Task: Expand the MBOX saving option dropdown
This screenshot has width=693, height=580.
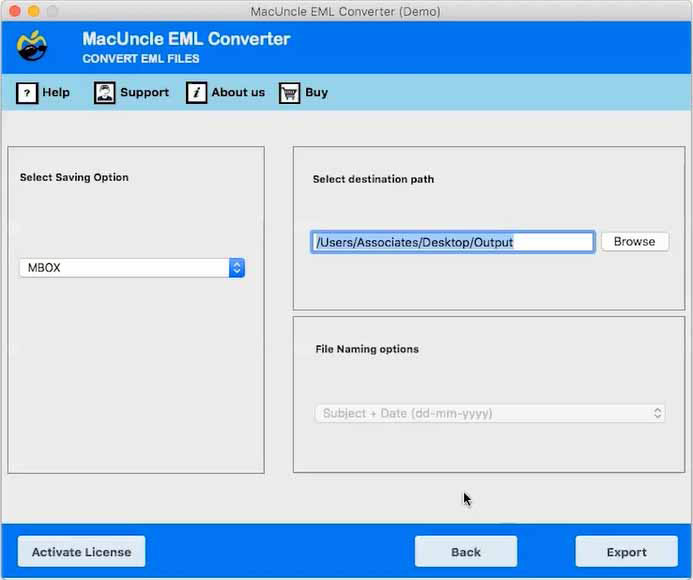Action: (x=132, y=268)
